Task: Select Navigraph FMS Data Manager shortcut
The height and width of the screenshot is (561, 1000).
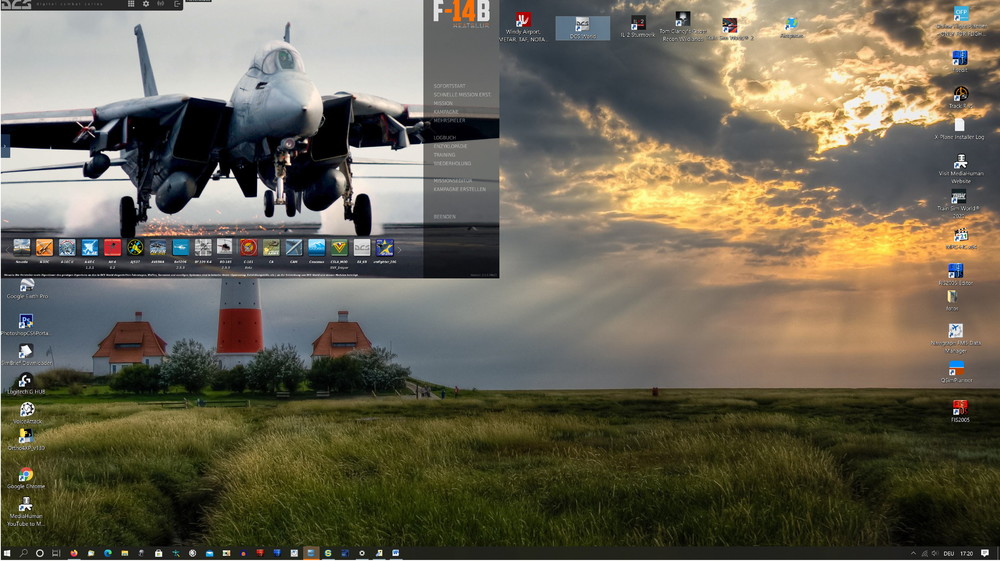Action: (955, 338)
